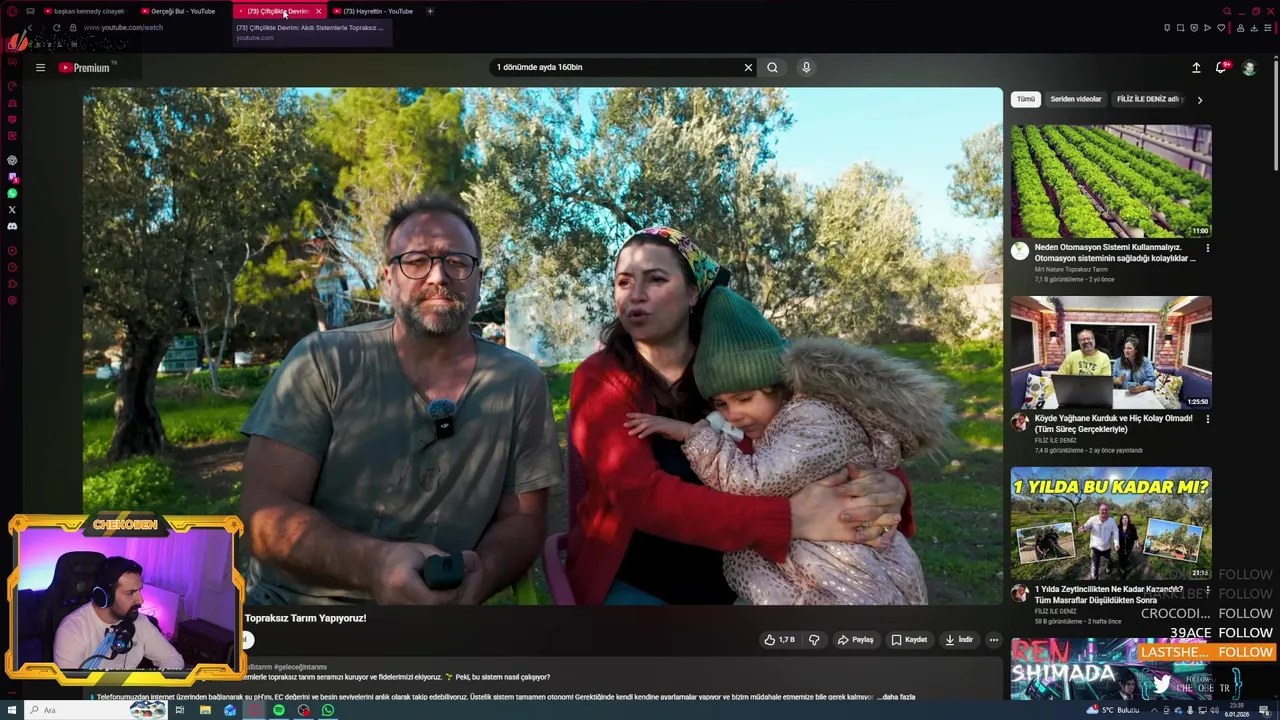
Task: Open the Köyde Yağhane Kurduk video thumbnail
Action: (x=1111, y=352)
